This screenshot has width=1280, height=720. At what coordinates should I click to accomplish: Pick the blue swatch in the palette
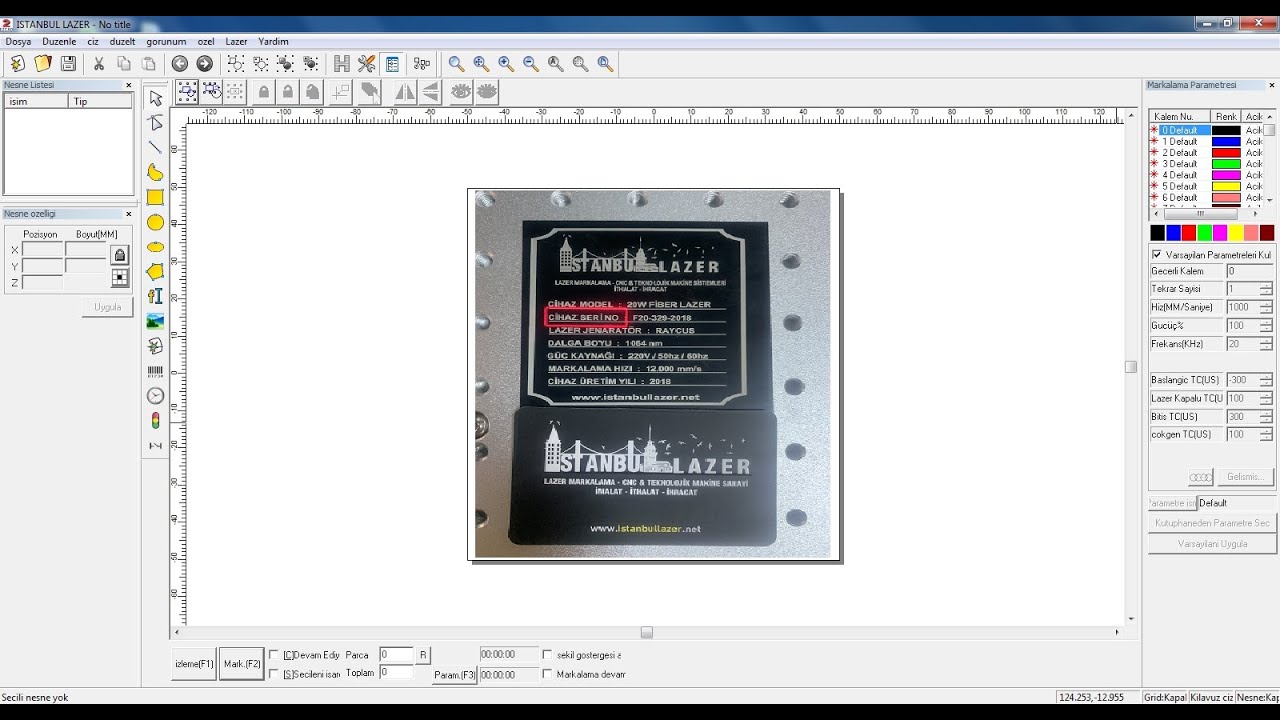pos(1173,233)
